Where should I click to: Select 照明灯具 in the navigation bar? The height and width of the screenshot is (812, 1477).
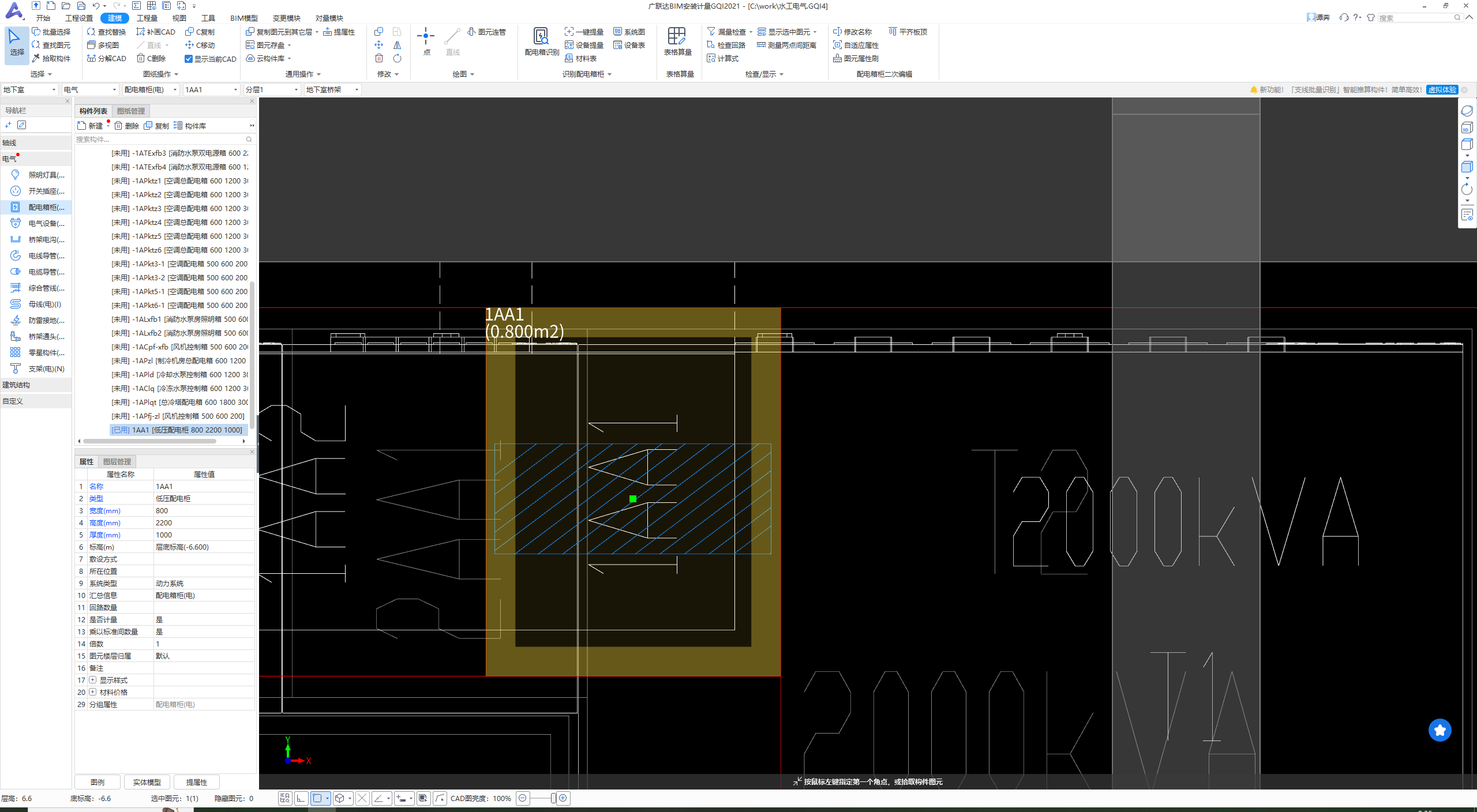[37, 175]
